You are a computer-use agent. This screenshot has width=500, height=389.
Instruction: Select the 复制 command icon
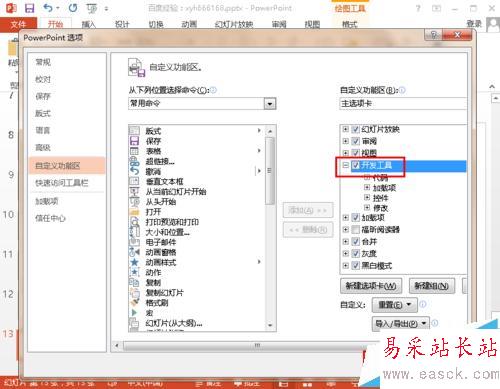(134, 282)
